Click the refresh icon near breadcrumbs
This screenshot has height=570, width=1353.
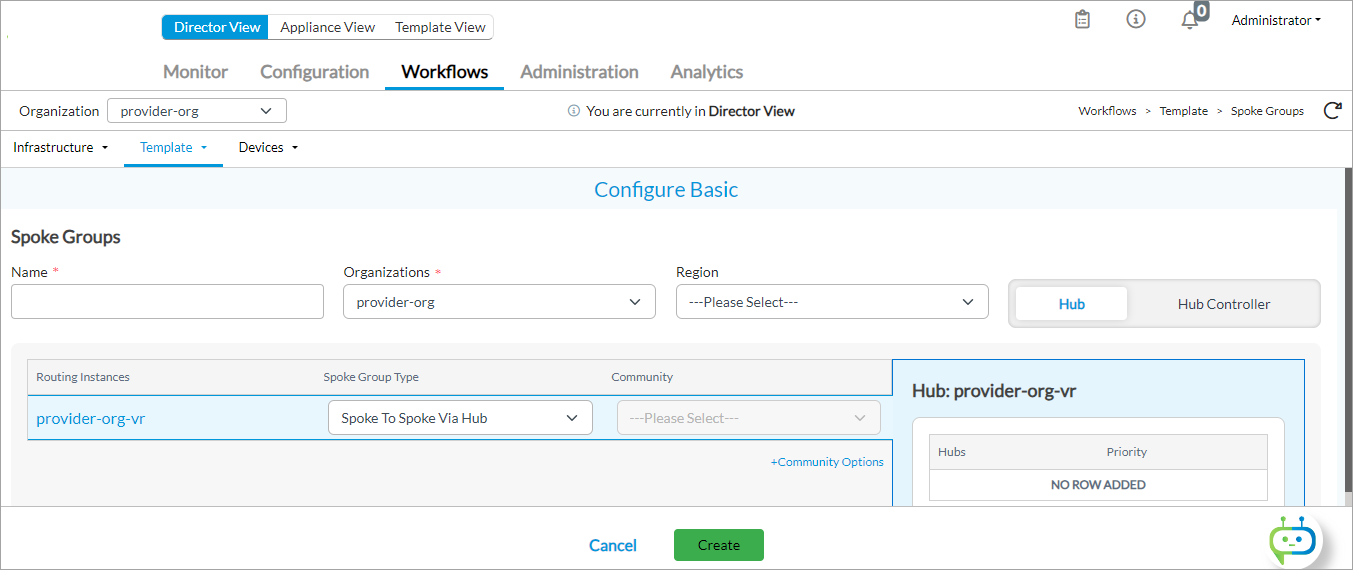click(x=1332, y=111)
